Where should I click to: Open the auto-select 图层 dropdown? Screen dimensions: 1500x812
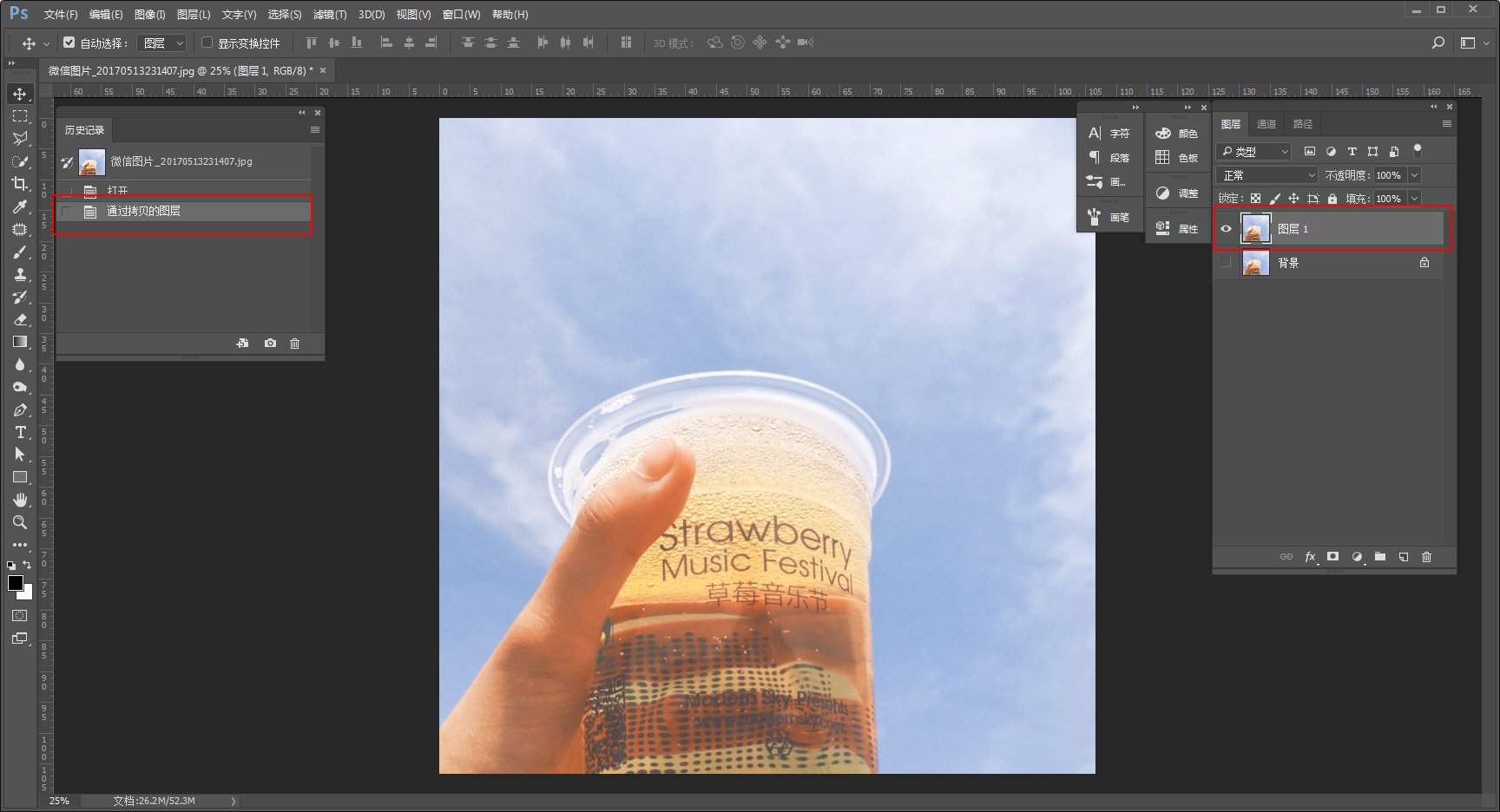pyautogui.click(x=162, y=43)
